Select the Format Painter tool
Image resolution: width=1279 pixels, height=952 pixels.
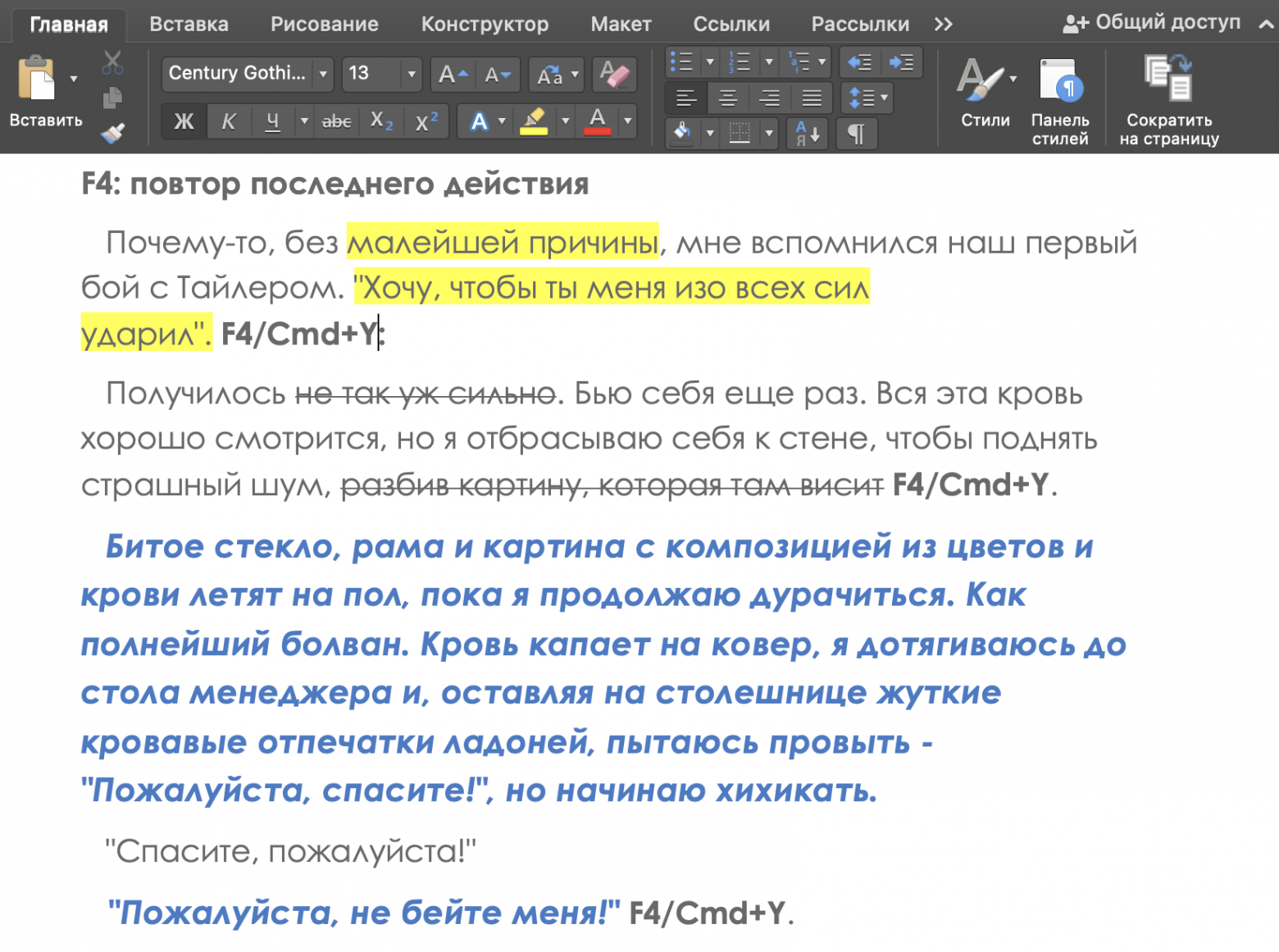(114, 133)
